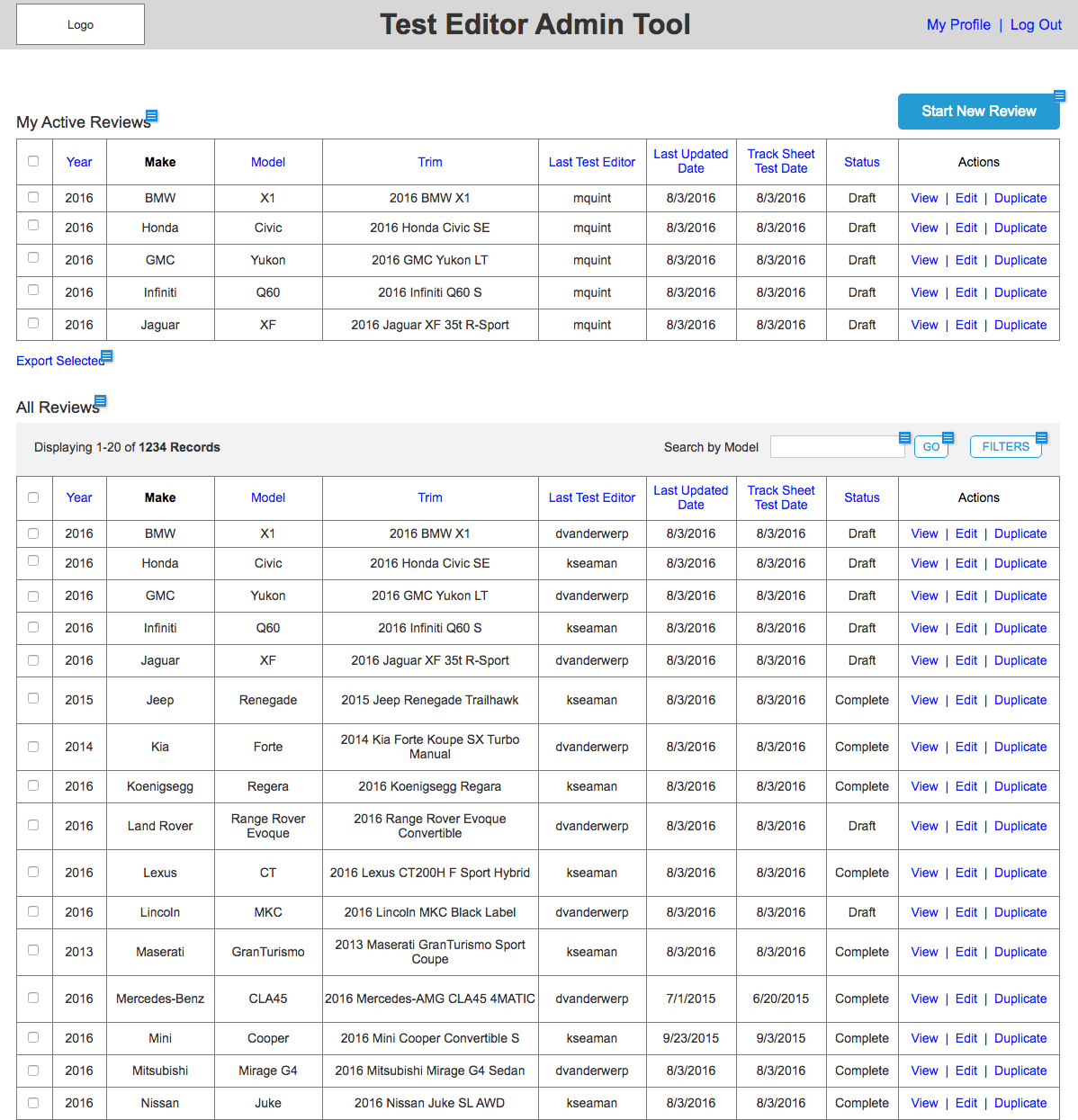Click the Logo placeholder
This screenshot has height=1120, width=1078.
click(81, 24)
